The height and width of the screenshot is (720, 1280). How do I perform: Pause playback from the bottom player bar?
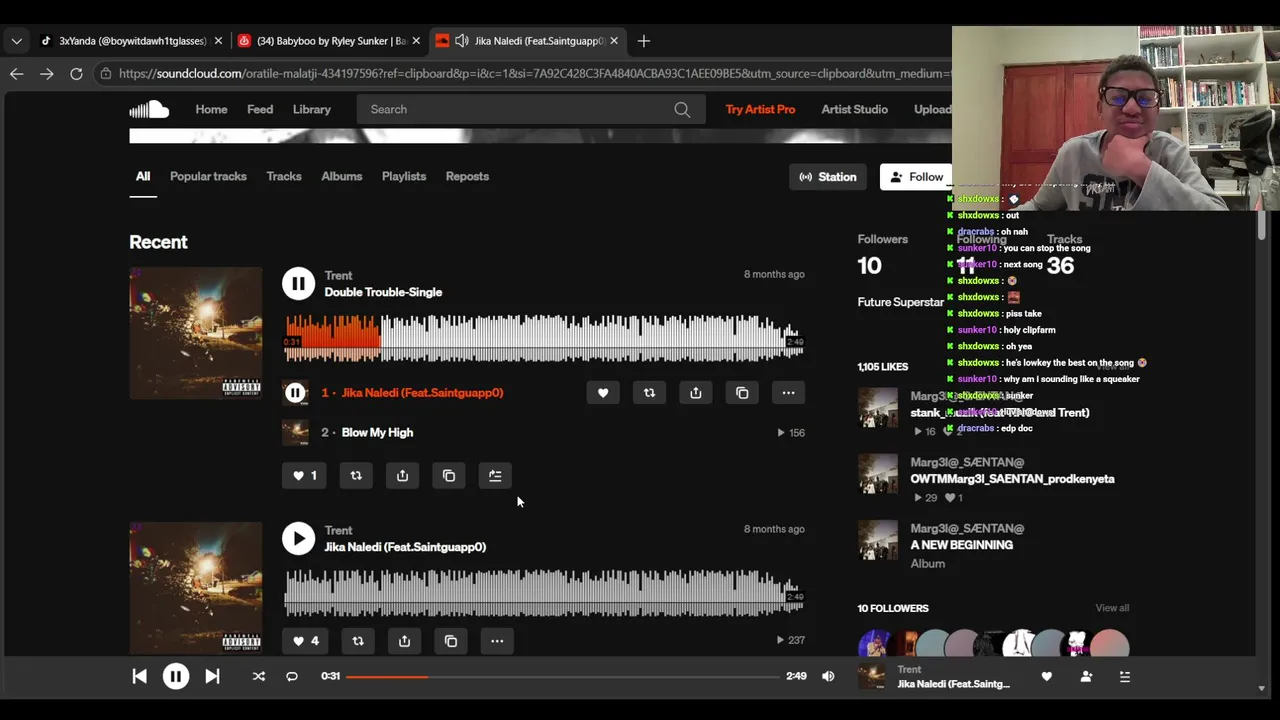(175, 676)
